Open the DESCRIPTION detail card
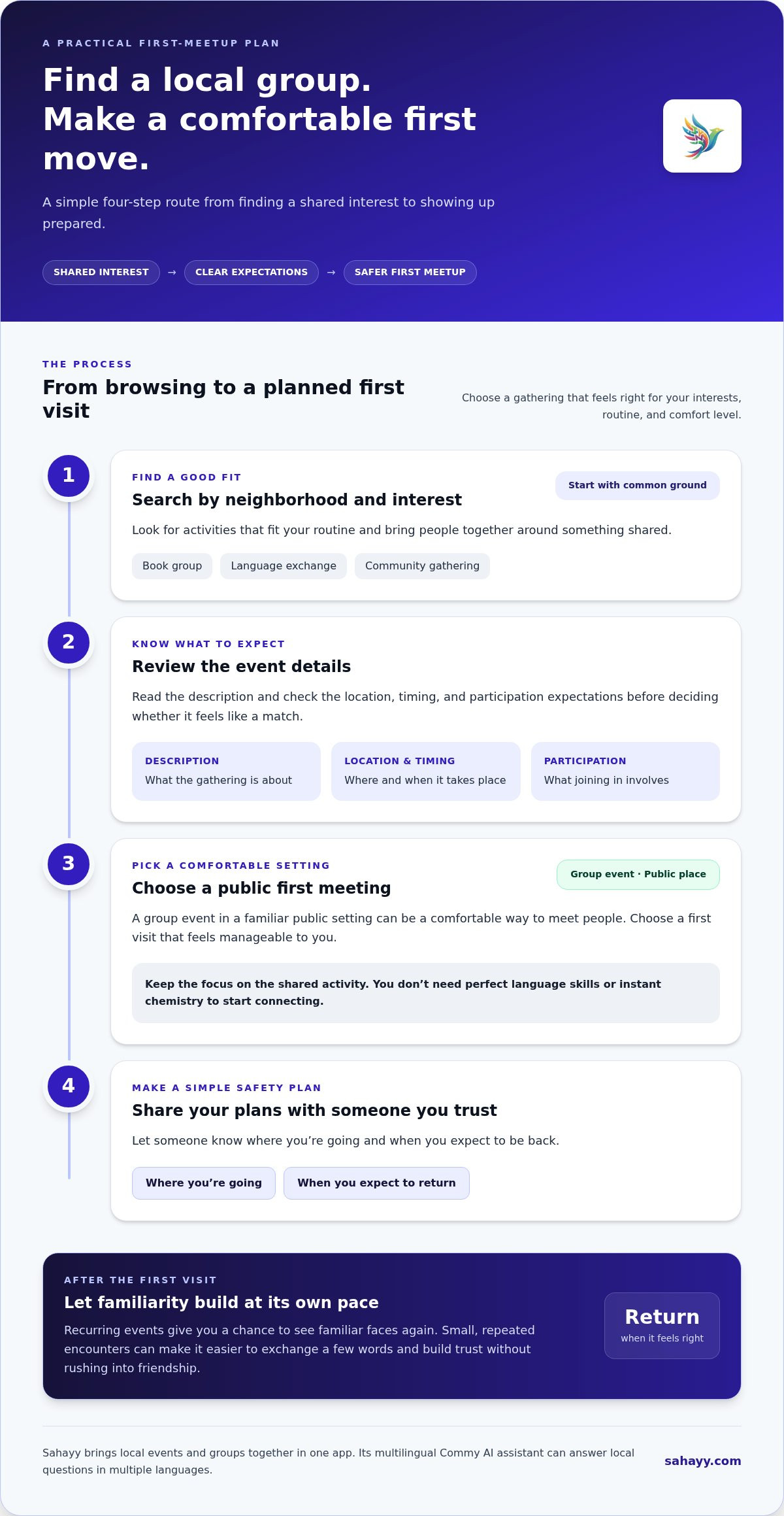The image size is (784, 1516). 226,771
